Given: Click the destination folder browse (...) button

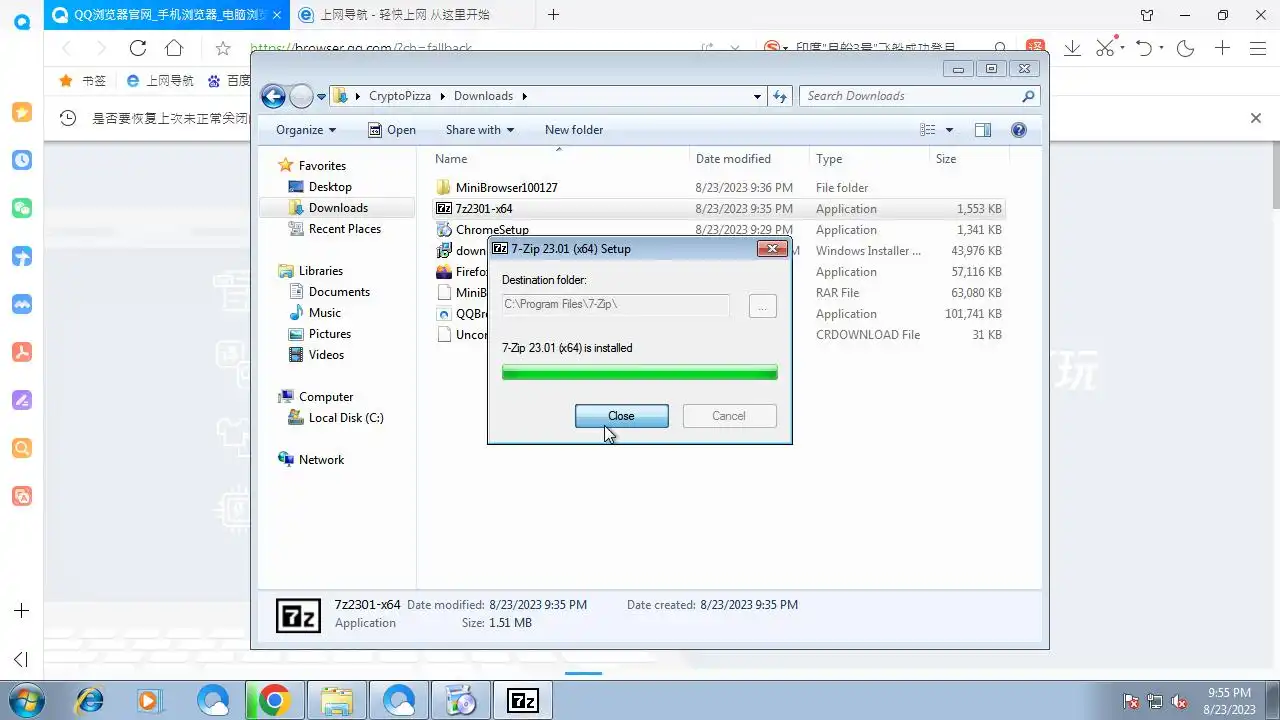Looking at the screenshot, I should coord(762,305).
